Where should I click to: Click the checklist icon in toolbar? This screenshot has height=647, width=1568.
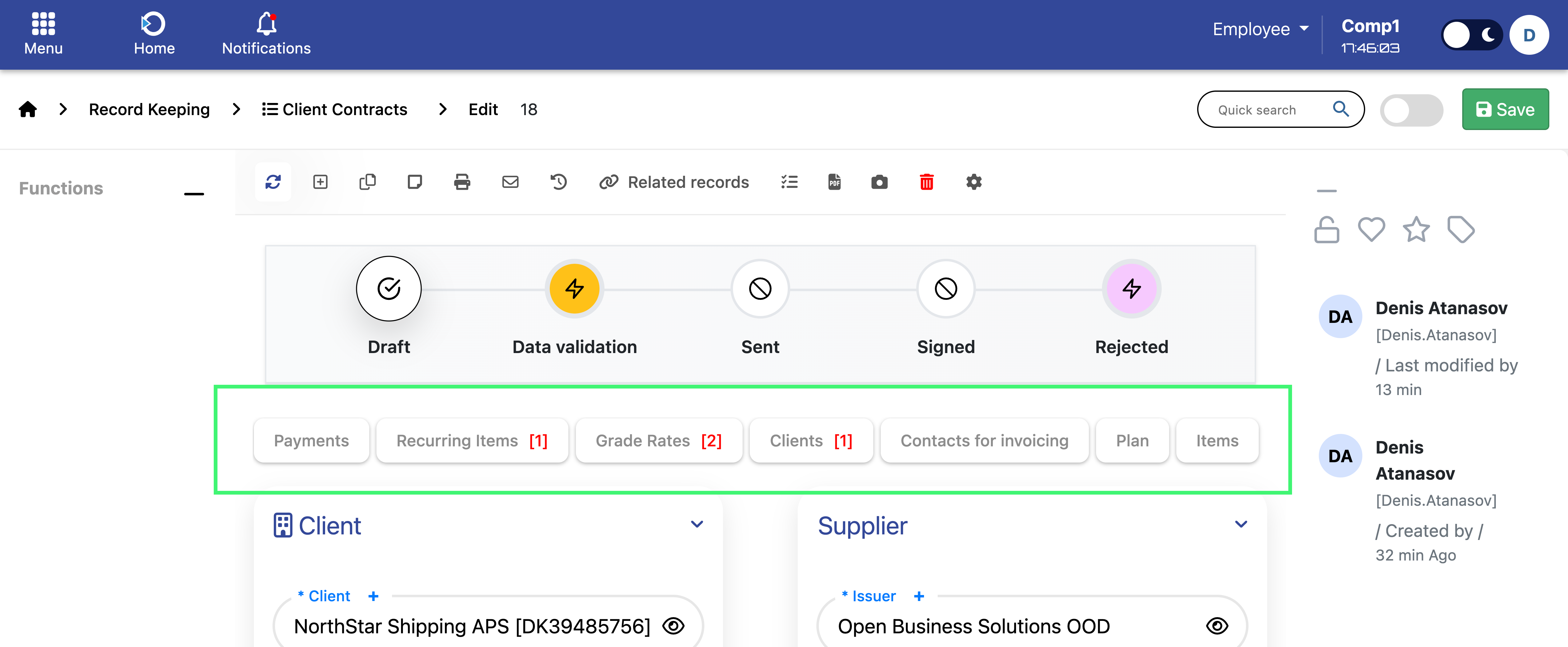[790, 182]
